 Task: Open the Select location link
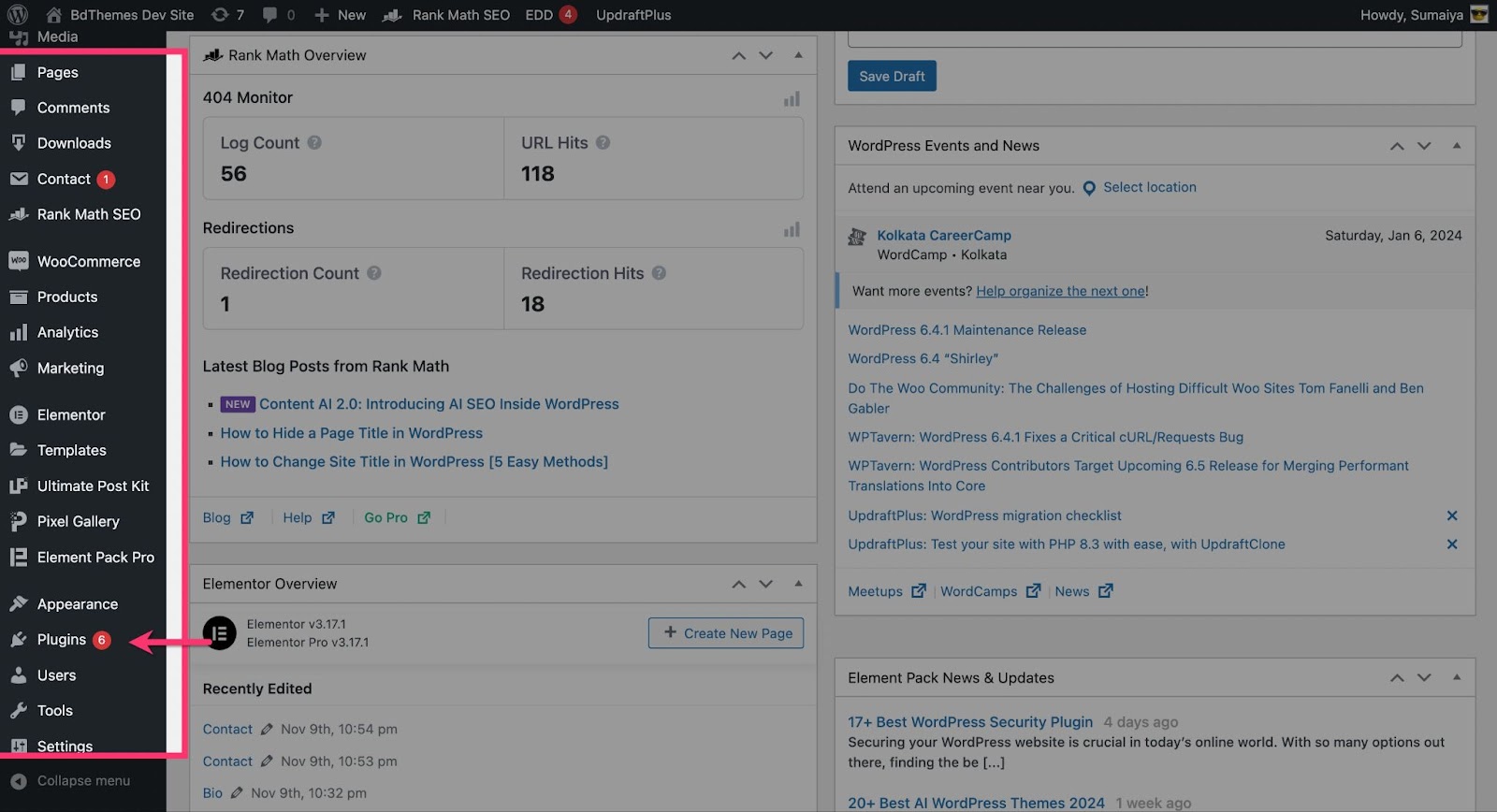coord(1150,188)
